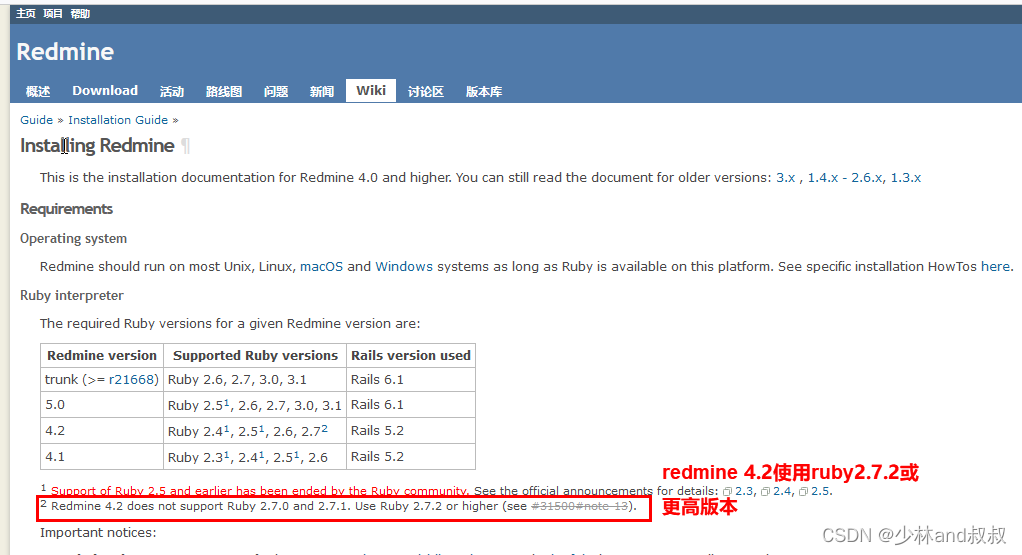Switch to the 概述 tab
Image resolution: width=1022 pixels, height=555 pixels.
38,91
